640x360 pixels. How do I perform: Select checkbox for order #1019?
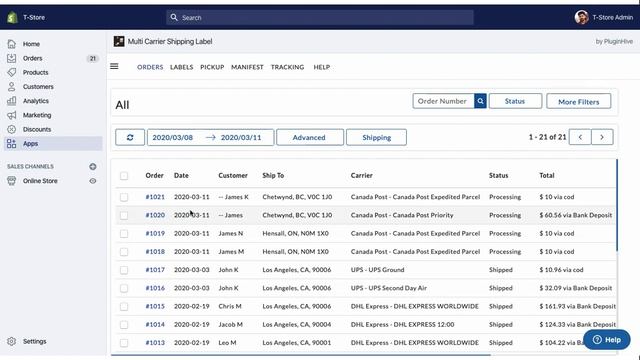[x=124, y=233]
